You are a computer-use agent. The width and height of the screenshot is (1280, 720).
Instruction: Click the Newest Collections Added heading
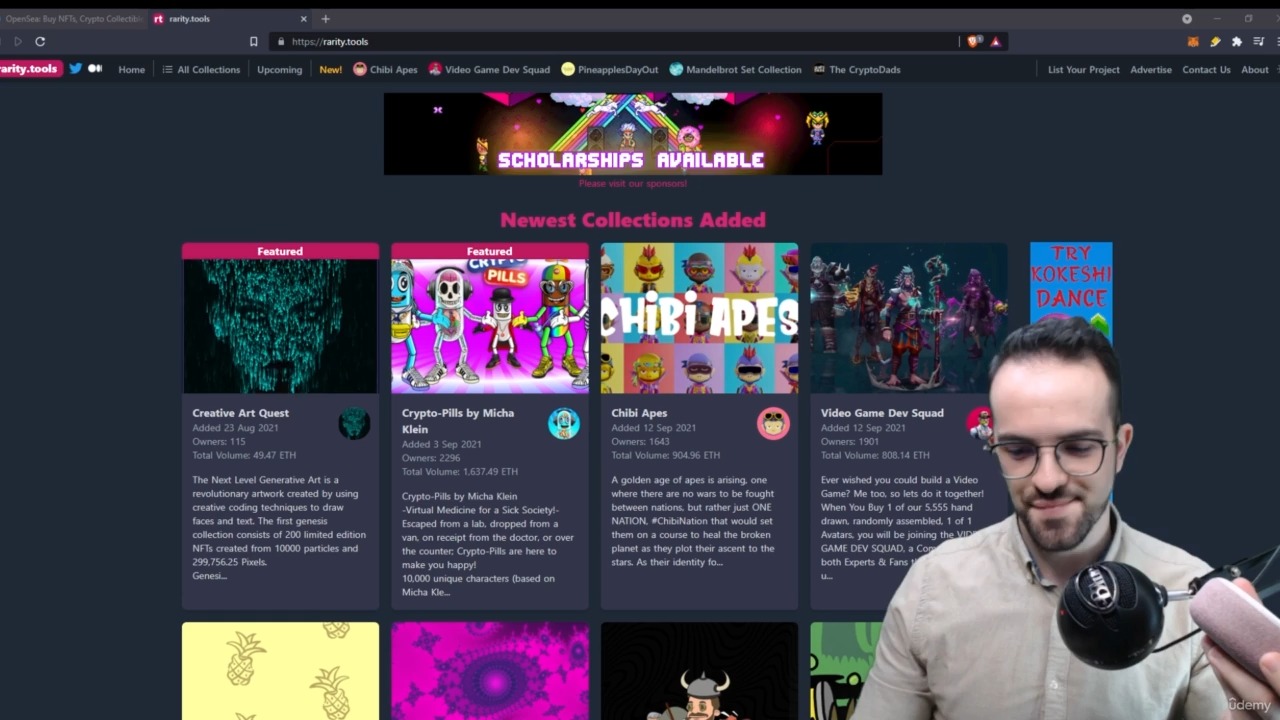pyautogui.click(x=633, y=220)
